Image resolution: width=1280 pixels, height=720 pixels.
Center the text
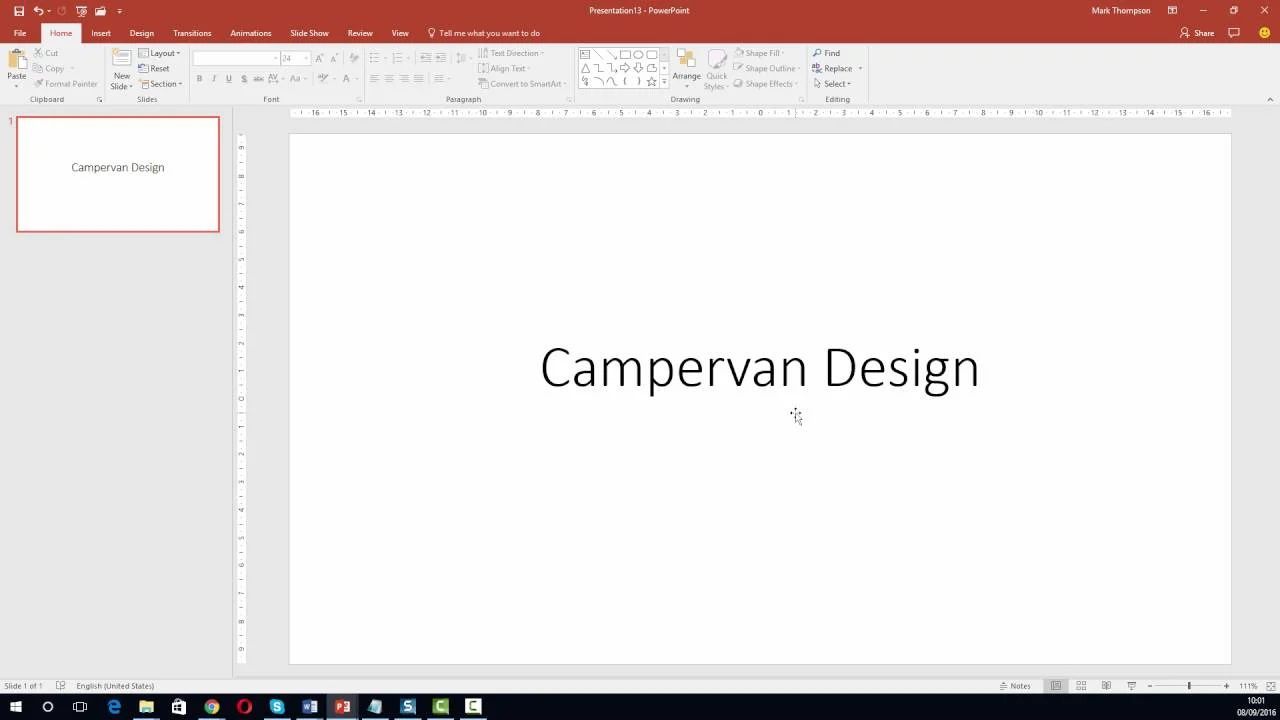pos(389,78)
